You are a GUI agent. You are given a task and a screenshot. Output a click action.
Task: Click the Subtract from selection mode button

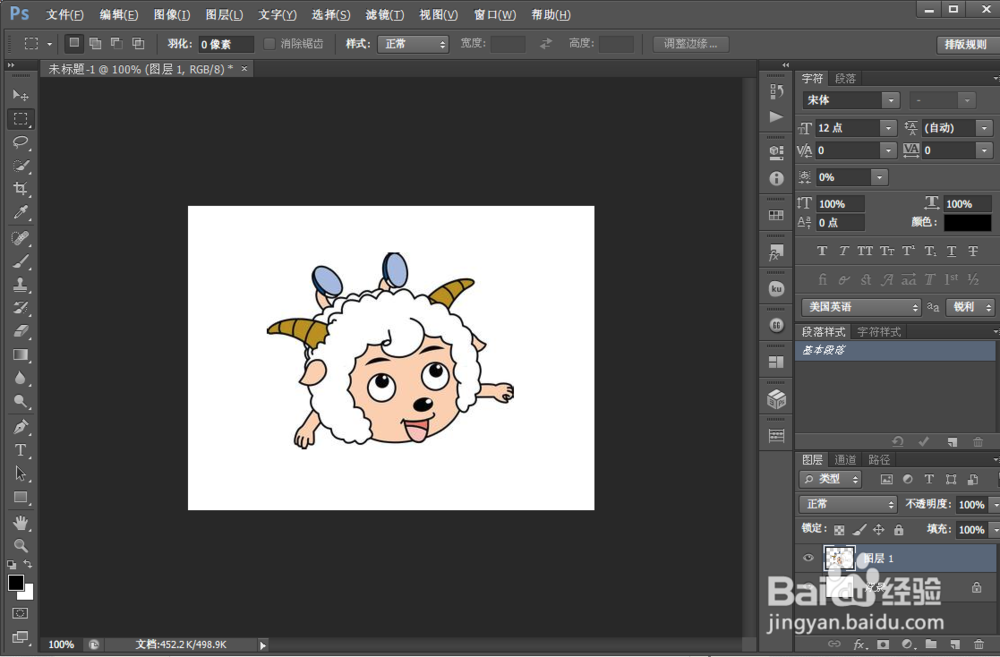coord(117,43)
